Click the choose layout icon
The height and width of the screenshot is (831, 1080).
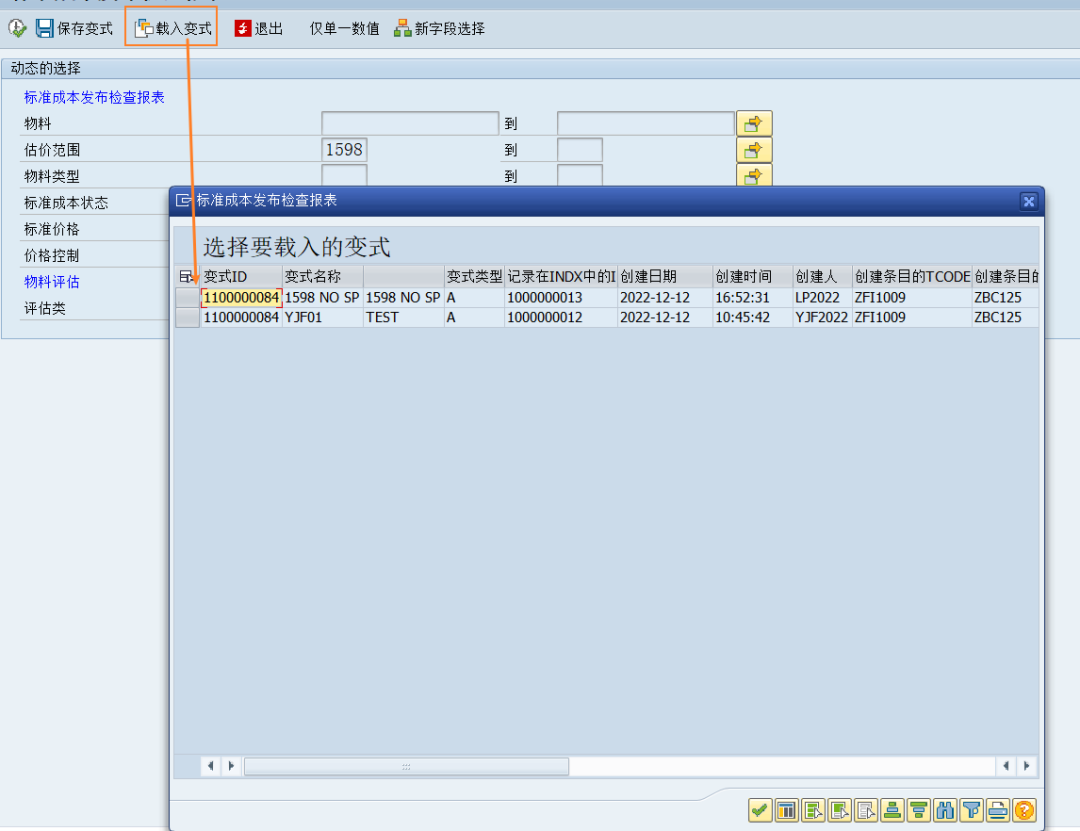point(786,810)
